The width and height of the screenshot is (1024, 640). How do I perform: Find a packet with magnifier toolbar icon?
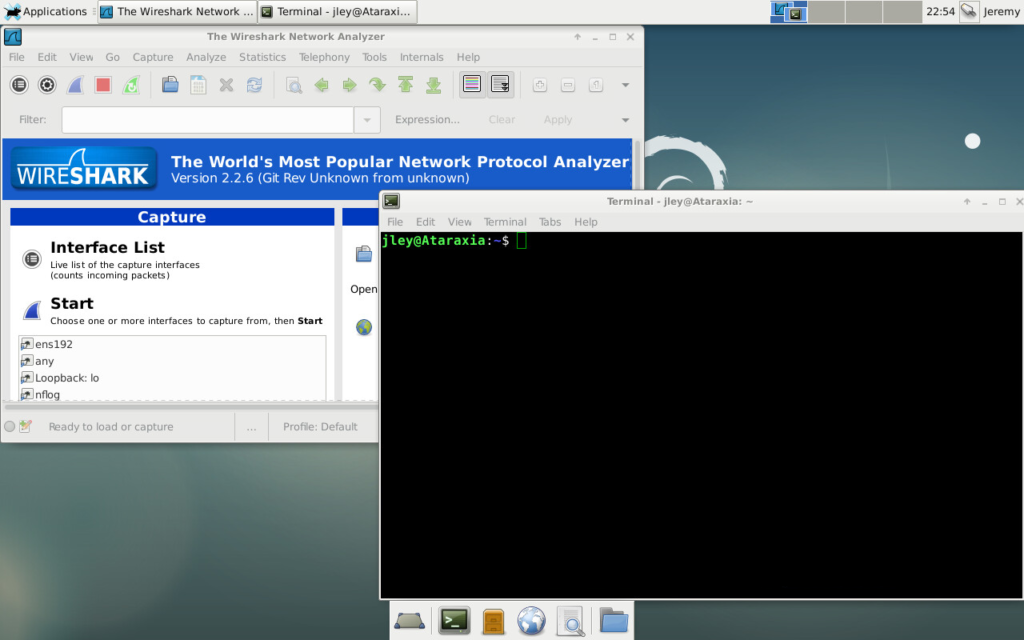(x=294, y=85)
